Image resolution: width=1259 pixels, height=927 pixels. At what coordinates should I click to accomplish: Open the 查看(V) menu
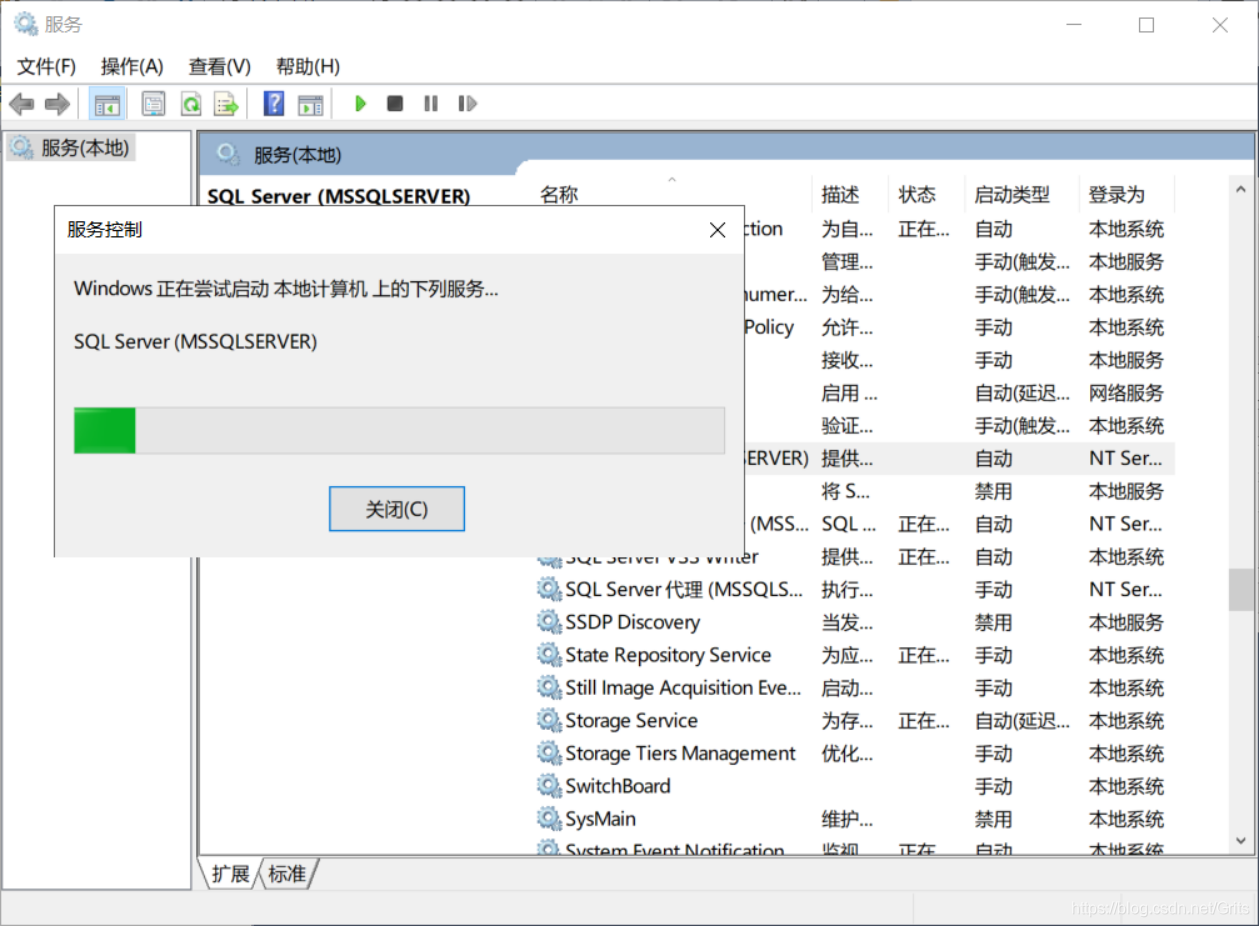point(220,67)
